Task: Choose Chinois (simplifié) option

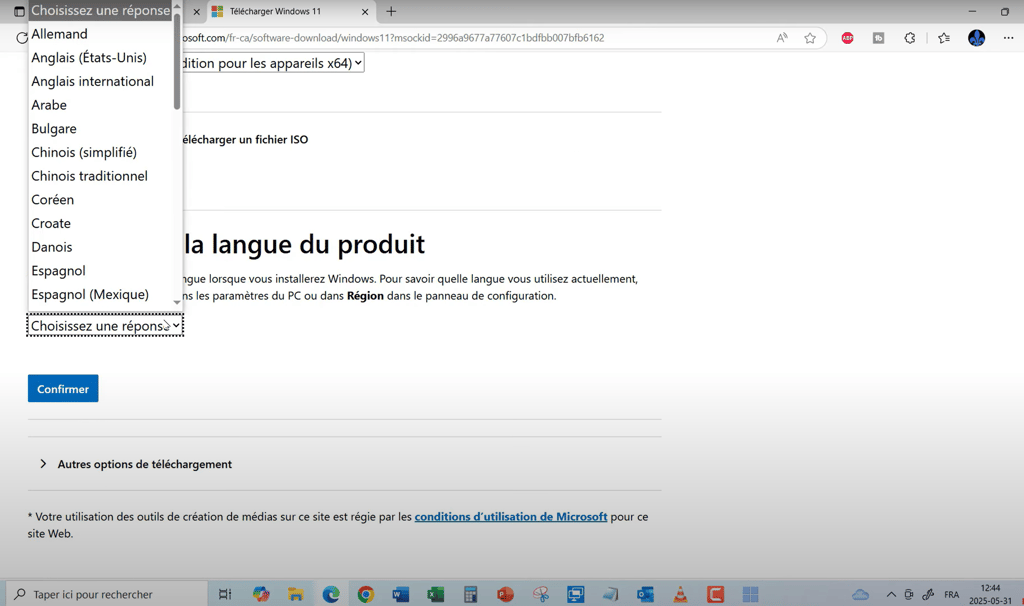Action: [x=100, y=152]
